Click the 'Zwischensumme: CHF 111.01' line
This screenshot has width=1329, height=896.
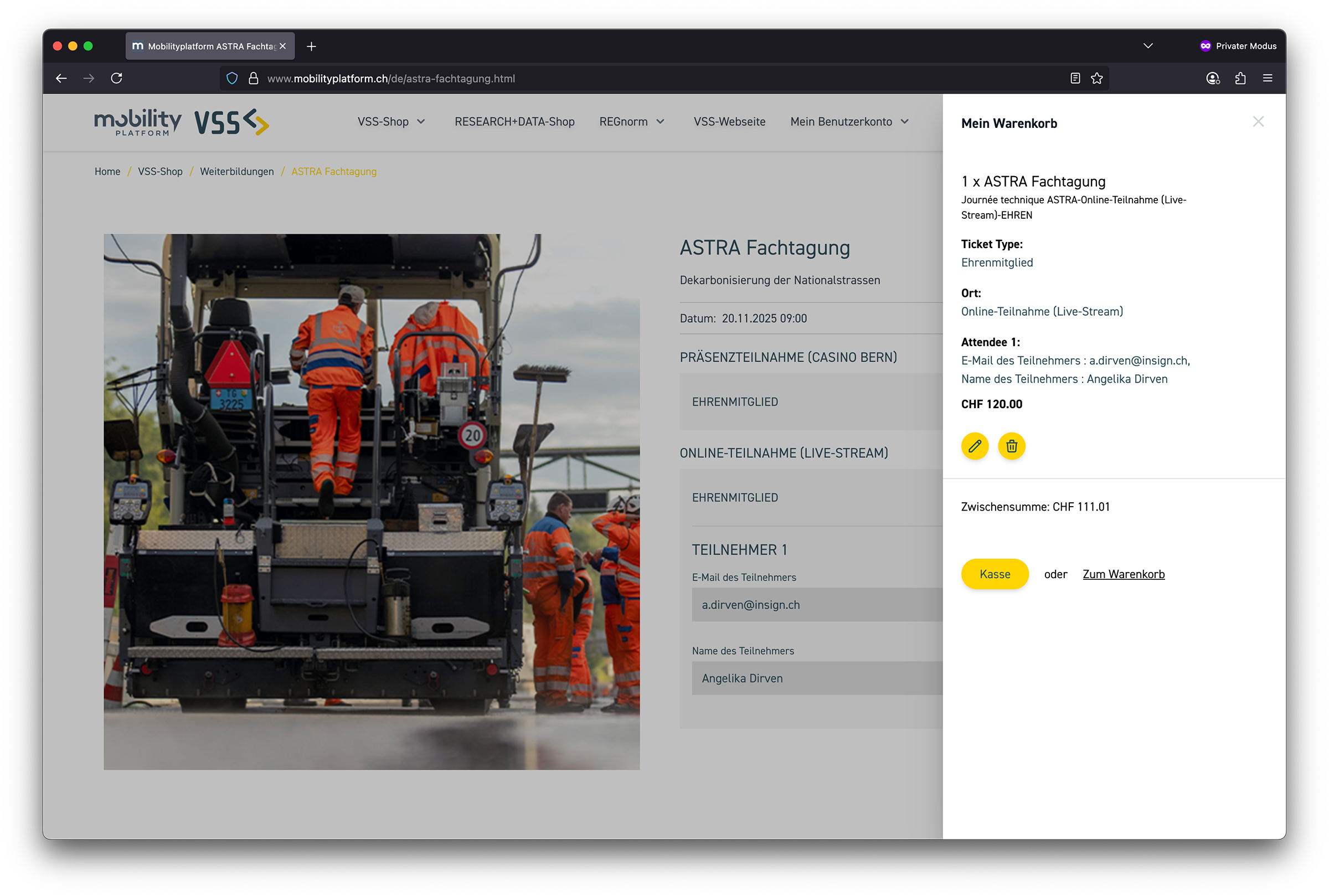tap(1035, 507)
